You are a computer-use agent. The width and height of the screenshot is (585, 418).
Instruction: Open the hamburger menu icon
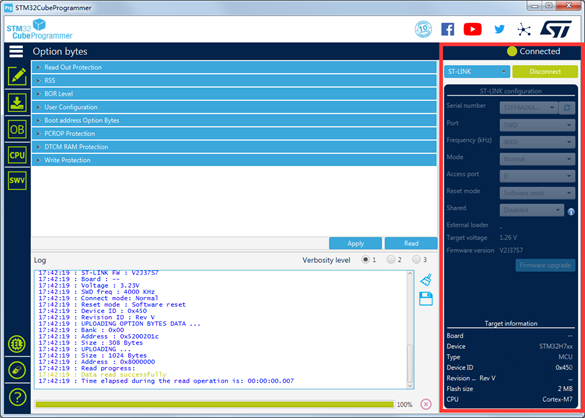point(16,51)
